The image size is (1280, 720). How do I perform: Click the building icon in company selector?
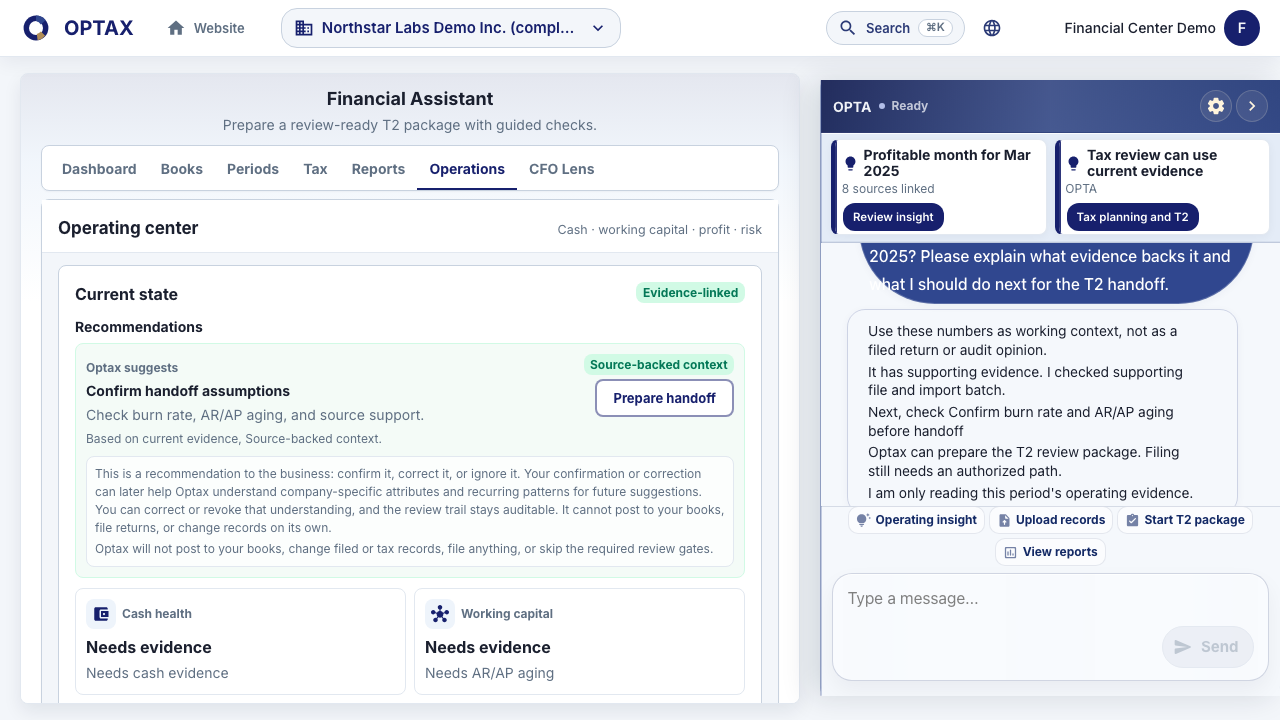pyautogui.click(x=304, y=28)
